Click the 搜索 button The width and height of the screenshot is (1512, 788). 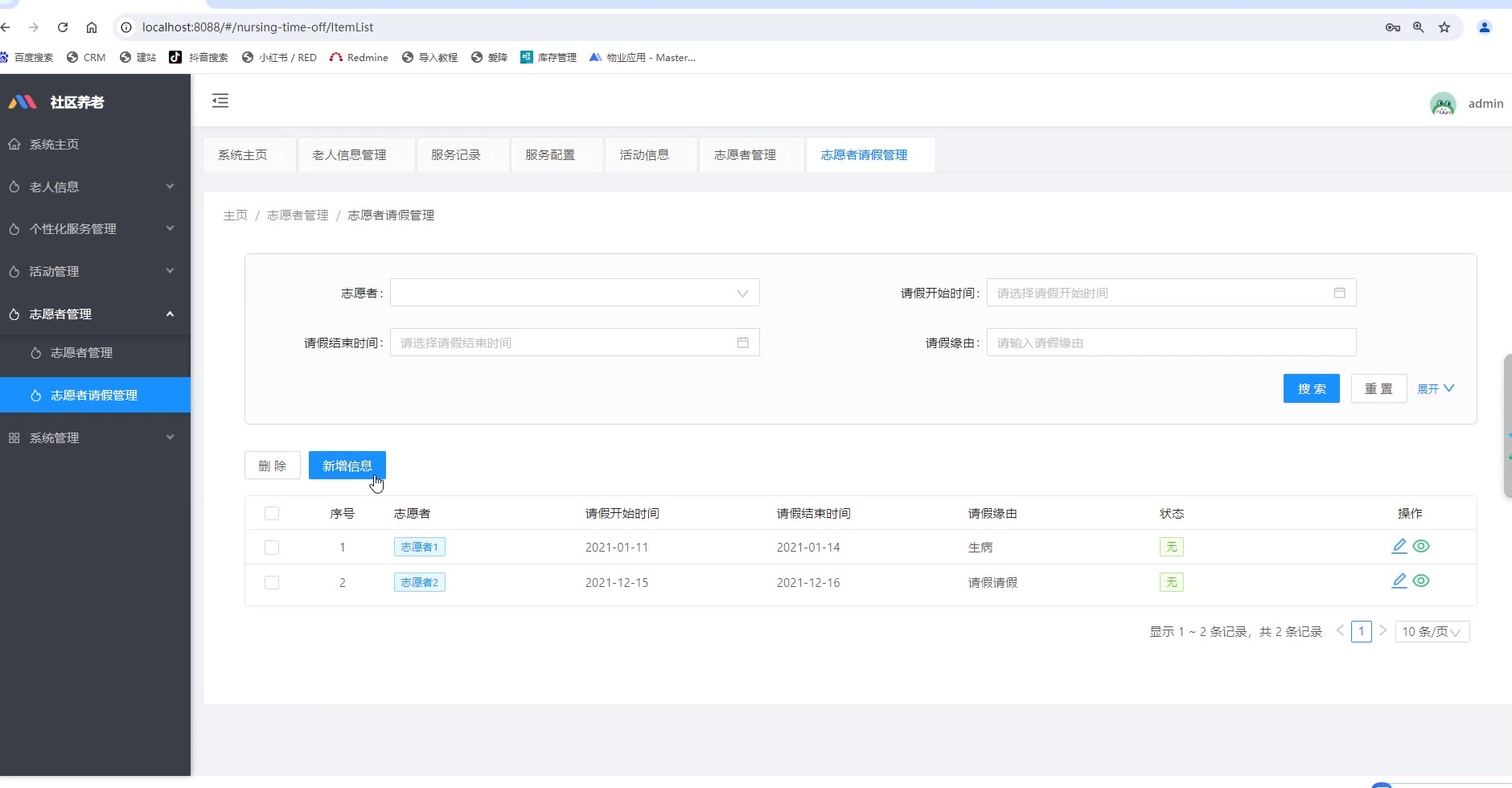pos(1312,388)
